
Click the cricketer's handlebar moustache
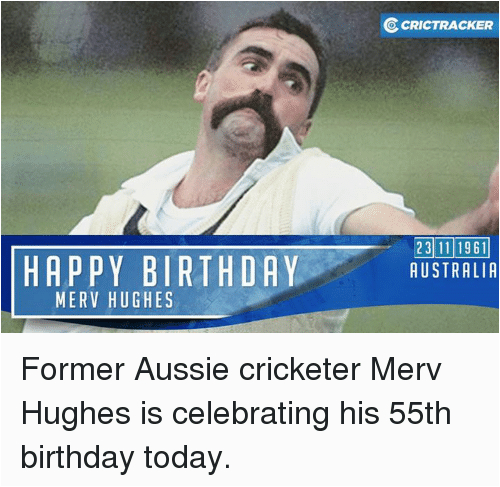[x=247, y=117]
